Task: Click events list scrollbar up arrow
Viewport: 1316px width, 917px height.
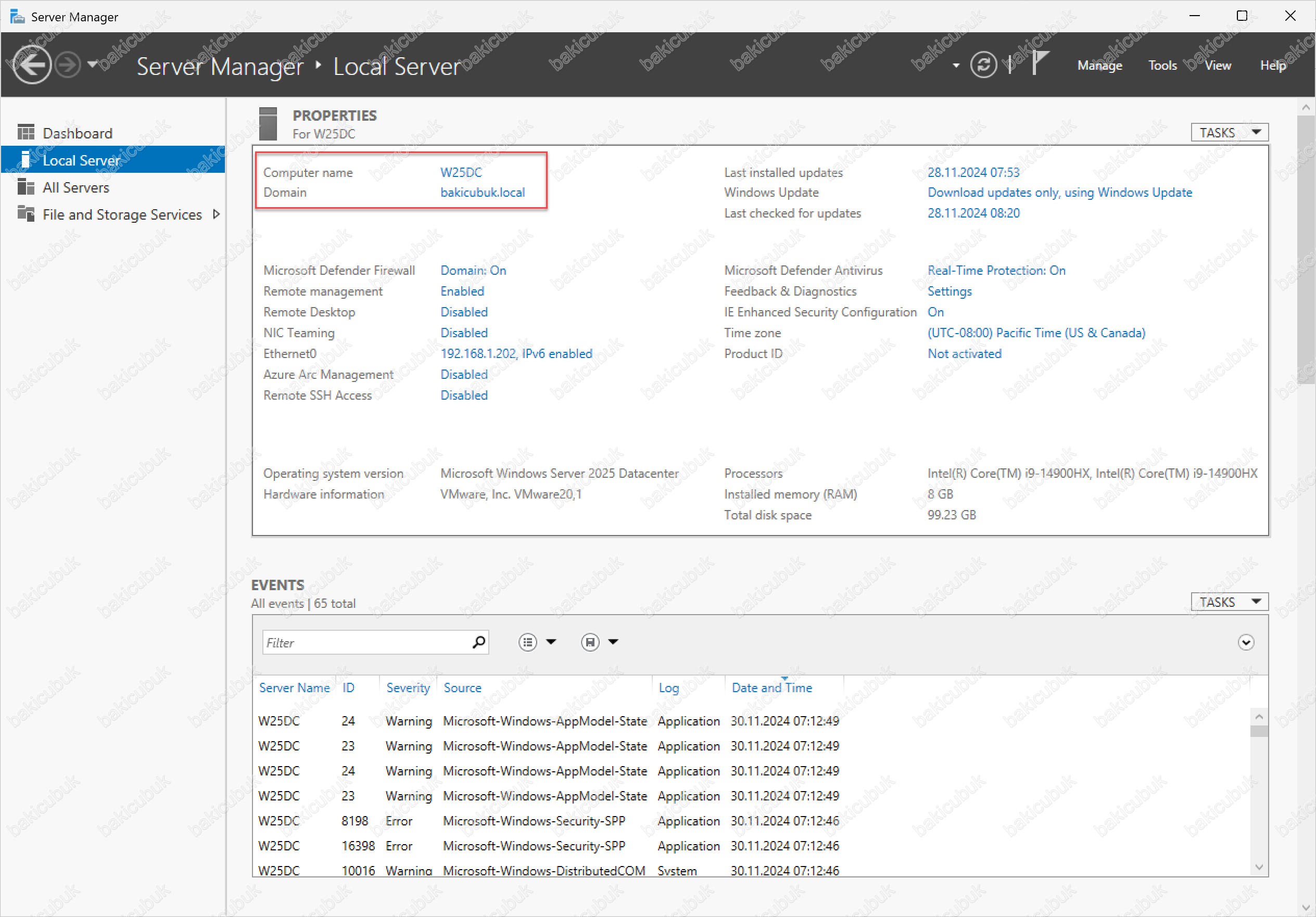Action: tap(1258, 717)
